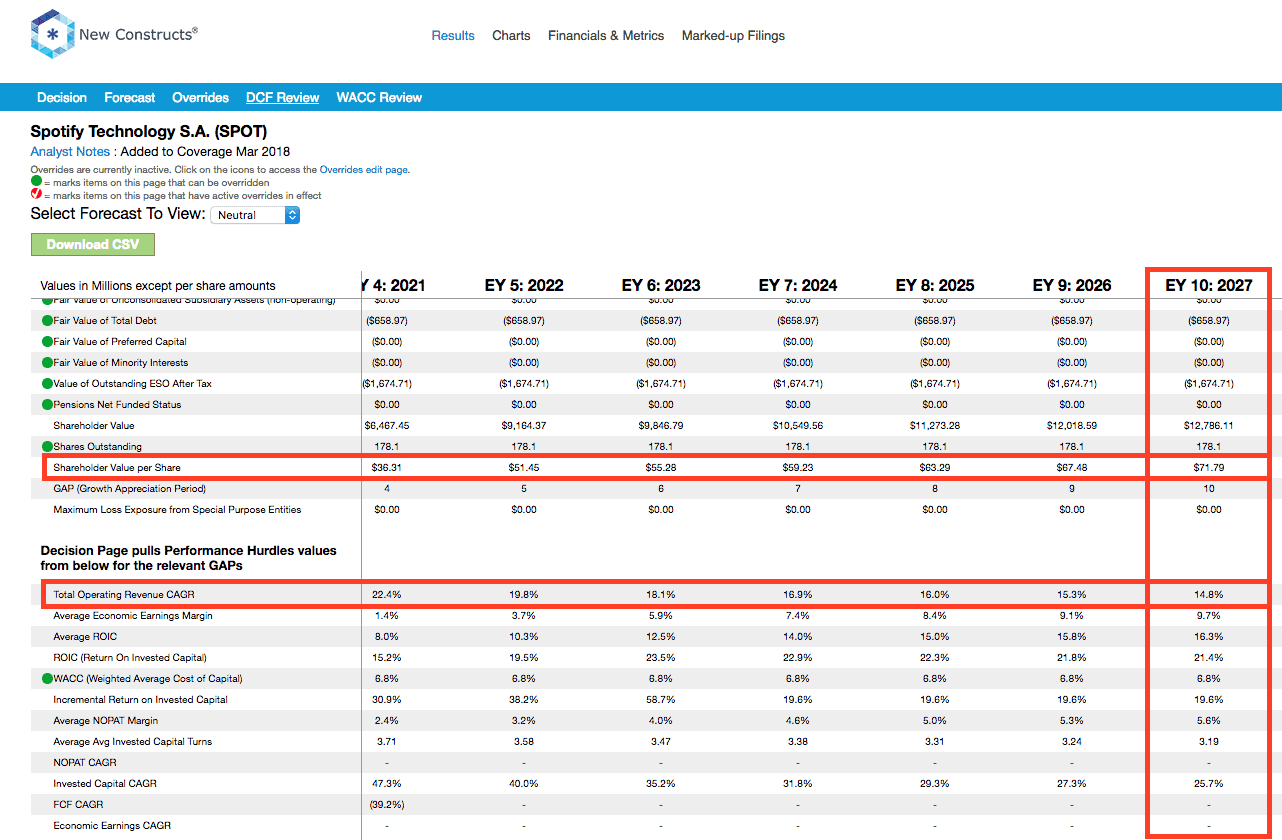Click the Invested Capital CAGR row label
Viewport: 1282px width, 840px height.
105,784
